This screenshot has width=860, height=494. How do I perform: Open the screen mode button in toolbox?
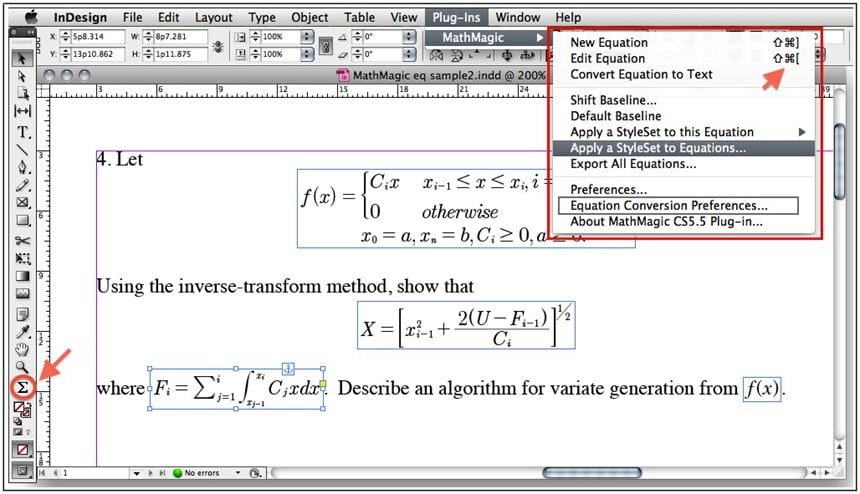coord(22,471)
